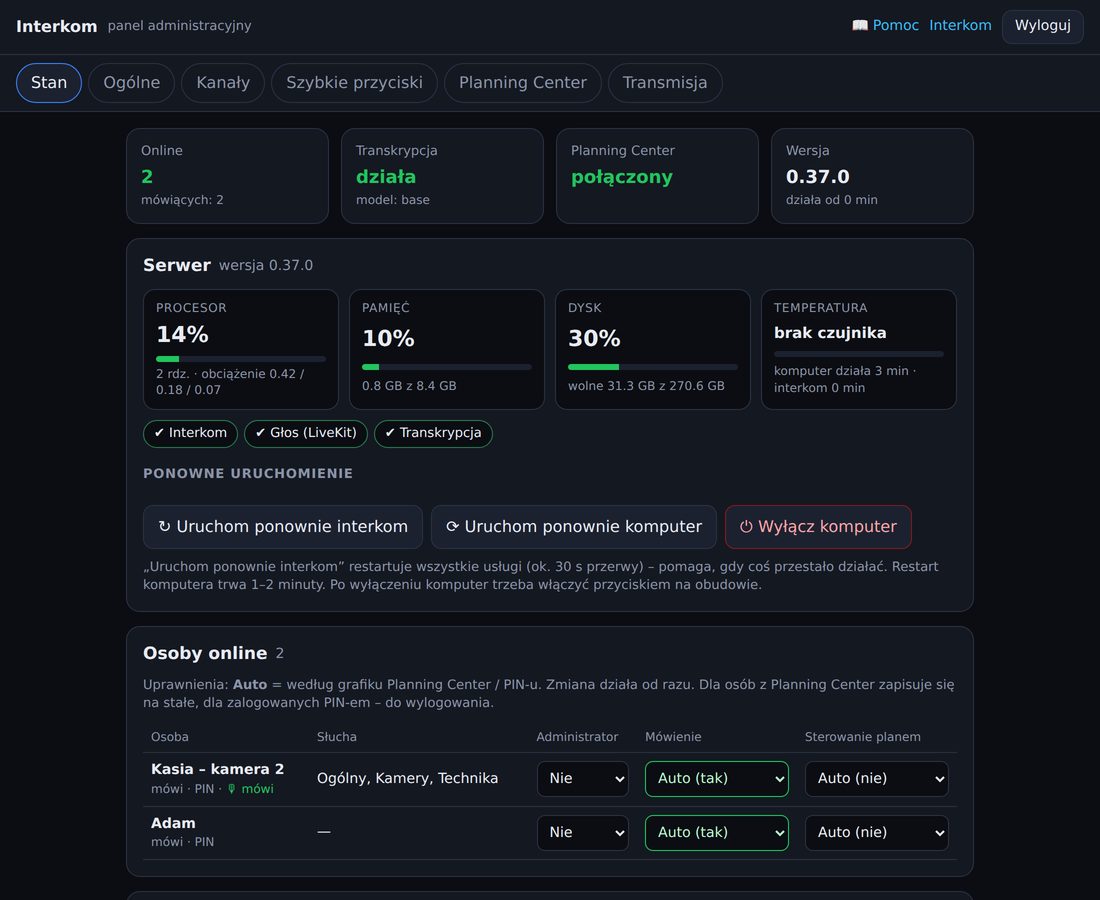This screenshot has width=1100, height=900.
Task: Follow the blue Interkom link next to Pomoc
Action: [960, 25]
